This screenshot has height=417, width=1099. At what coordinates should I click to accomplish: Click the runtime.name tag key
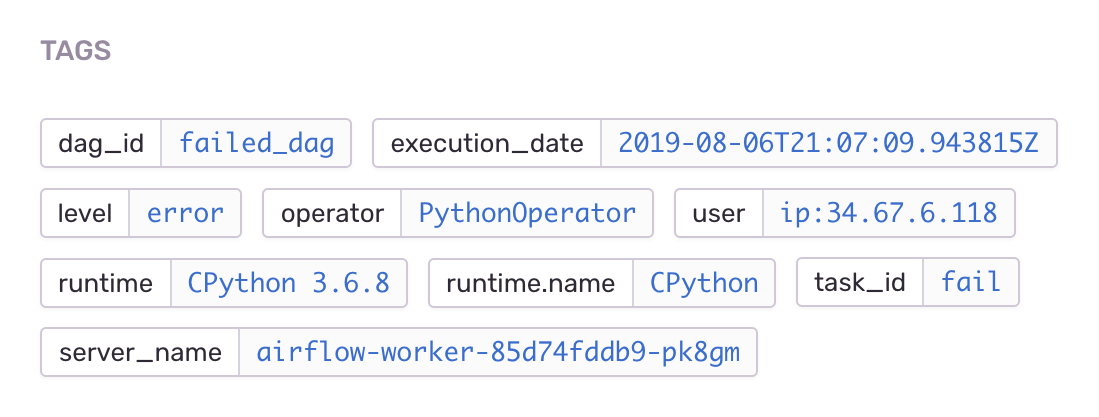[x=530, y=283]
